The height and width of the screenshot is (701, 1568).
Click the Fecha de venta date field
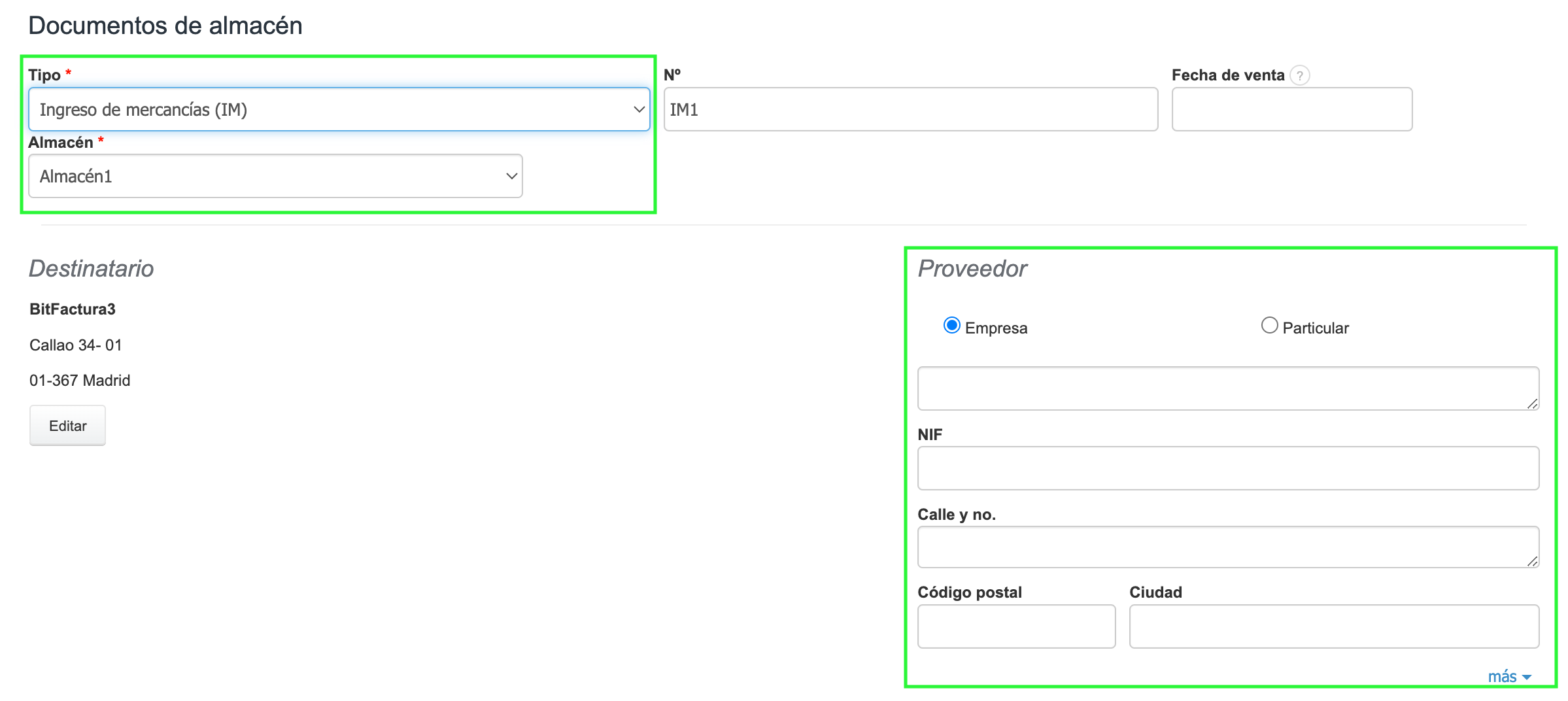coord(1291,110)
